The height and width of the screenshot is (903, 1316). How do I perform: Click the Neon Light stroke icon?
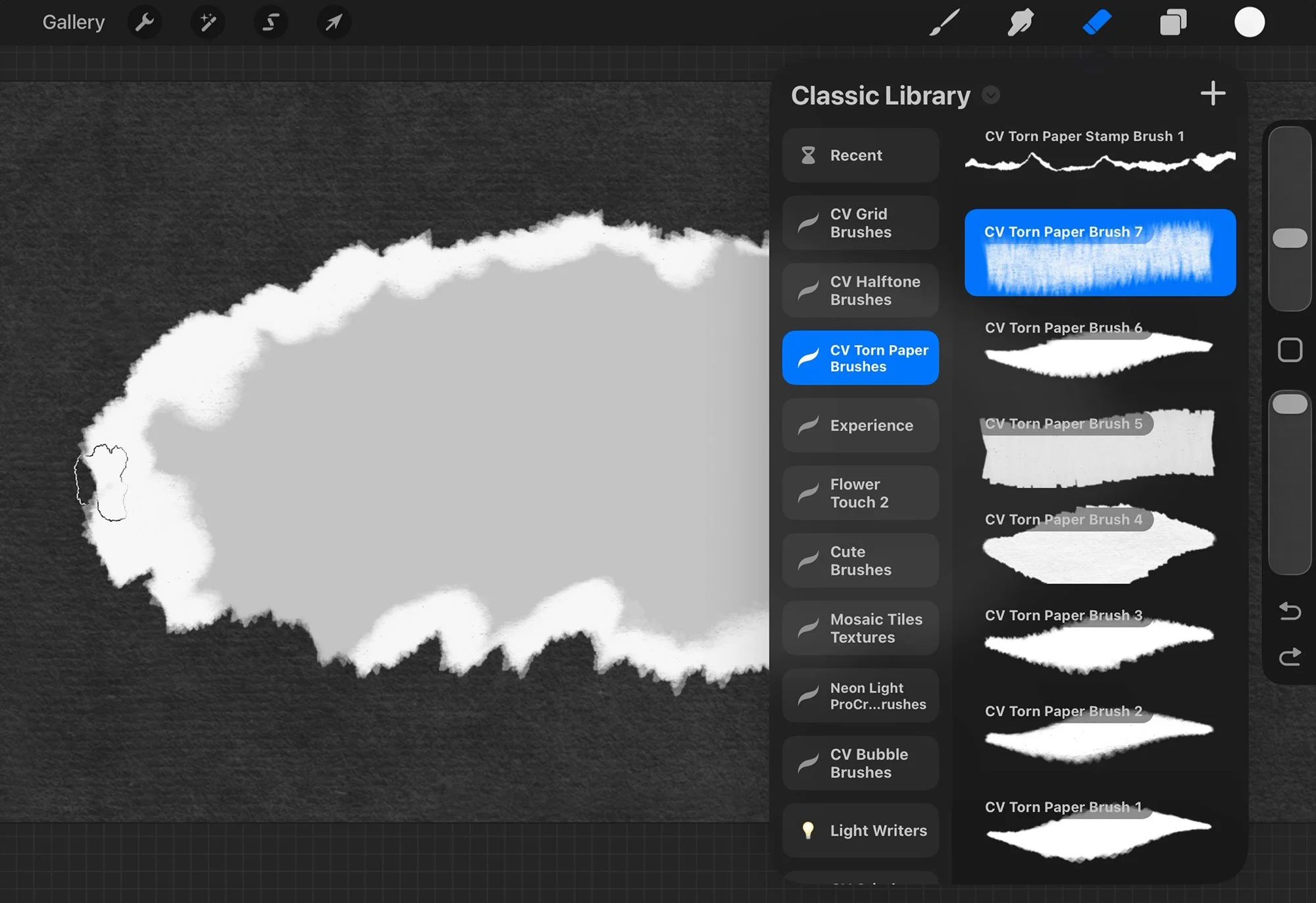pos(808,696)
